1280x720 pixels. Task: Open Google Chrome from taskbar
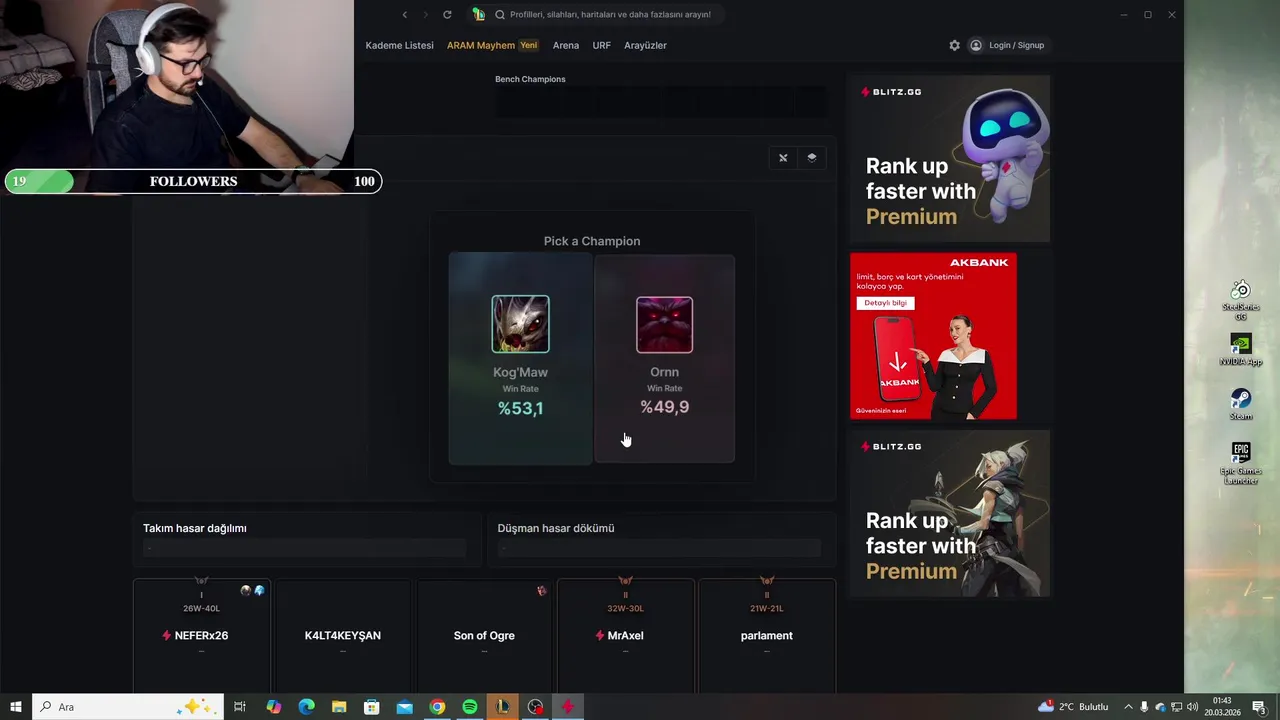pyautogui.click(x=437, y=707)
